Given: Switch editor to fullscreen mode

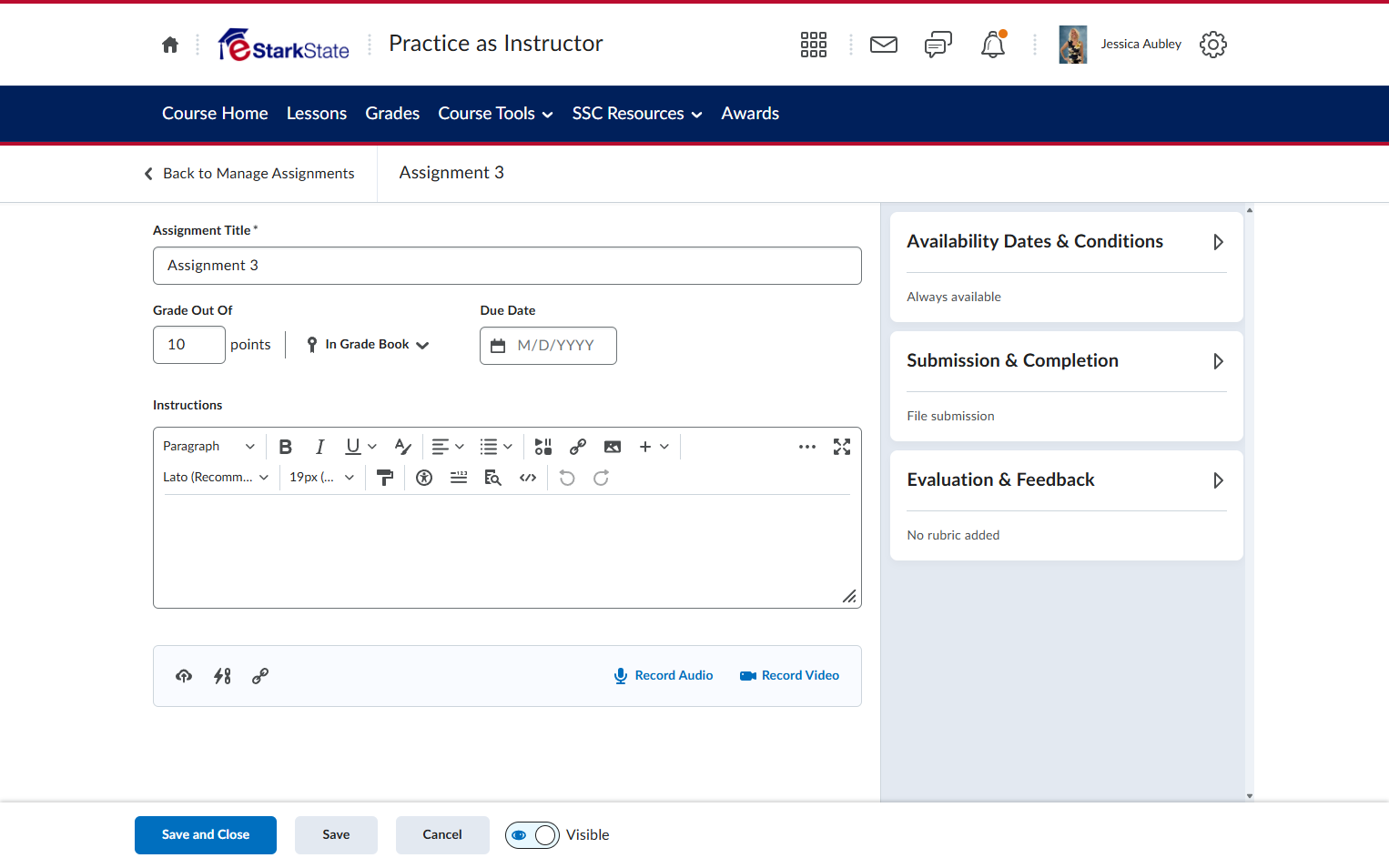Looking at the screenshot, I should (842, 447).
